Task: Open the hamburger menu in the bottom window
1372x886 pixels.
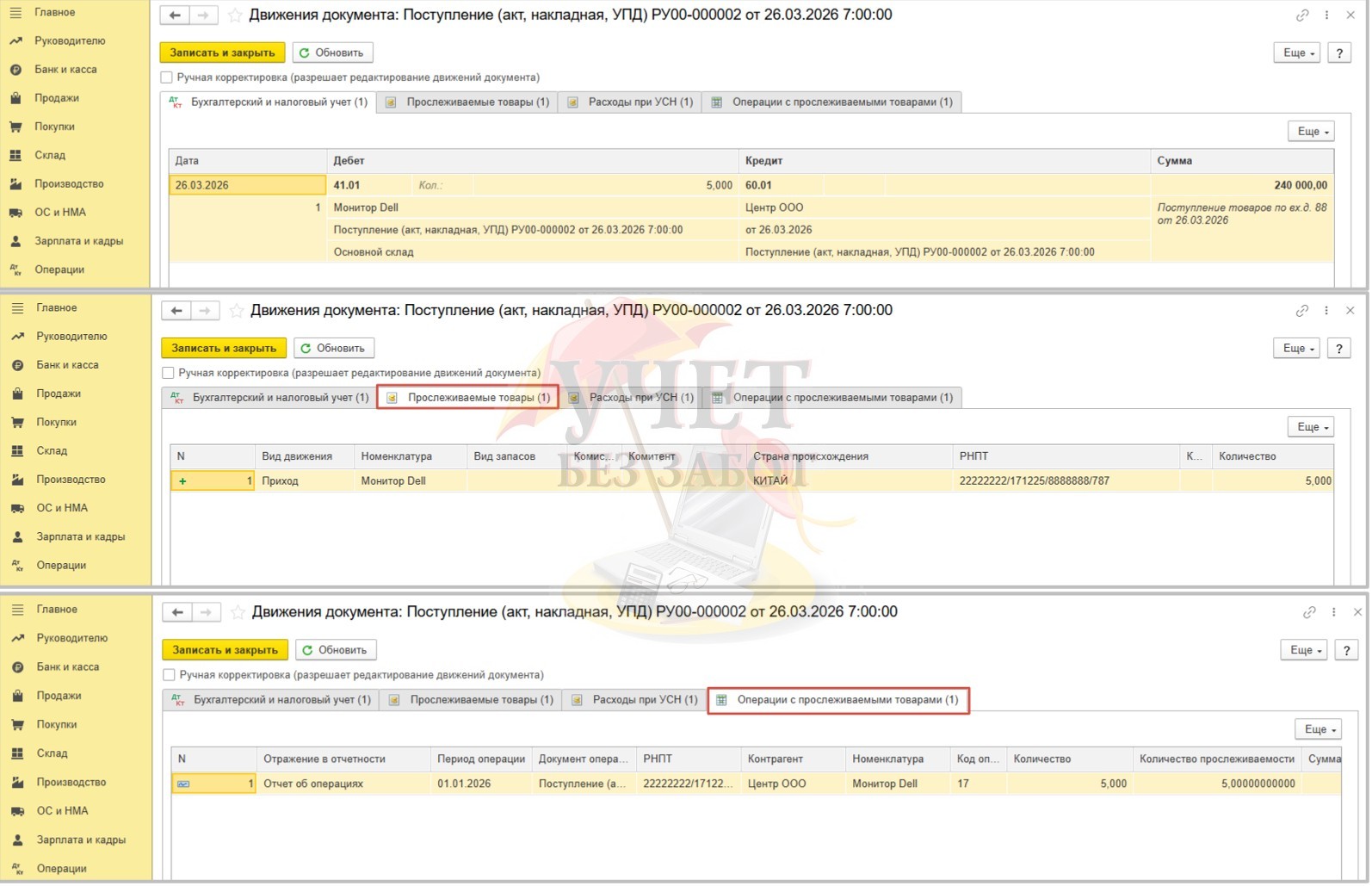Action: pyautogui.click(x=17, y=610)
